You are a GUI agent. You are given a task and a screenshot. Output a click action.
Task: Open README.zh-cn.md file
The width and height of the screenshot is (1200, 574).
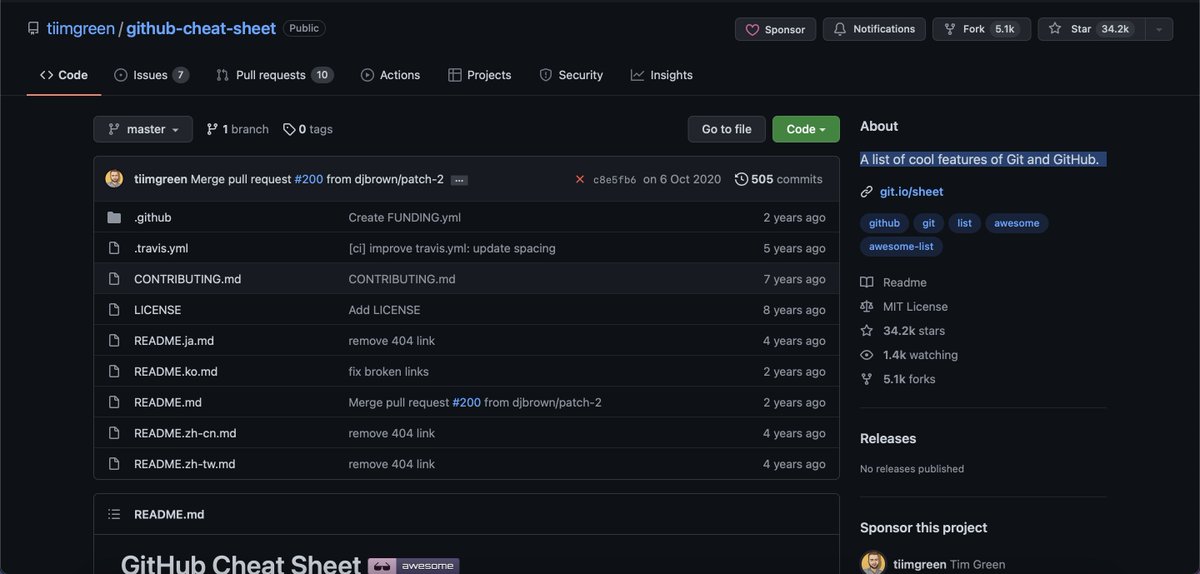(x=185, y=433)
